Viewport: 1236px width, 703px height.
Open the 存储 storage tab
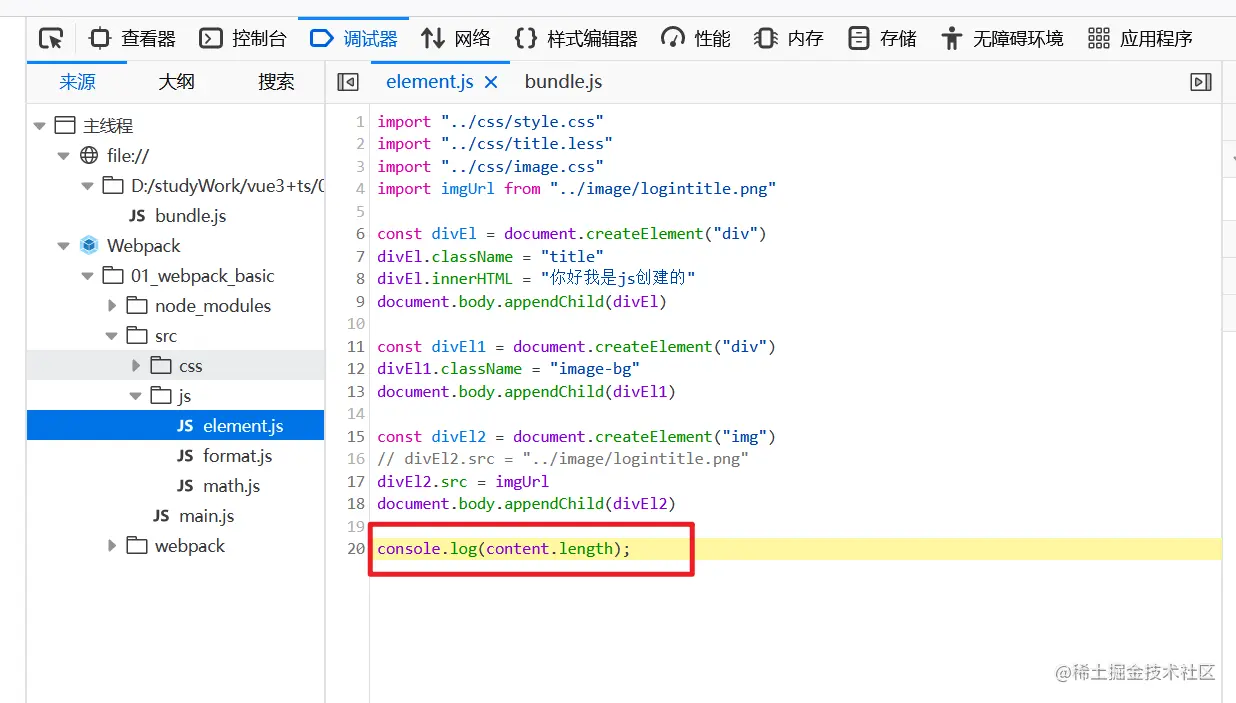882,39
